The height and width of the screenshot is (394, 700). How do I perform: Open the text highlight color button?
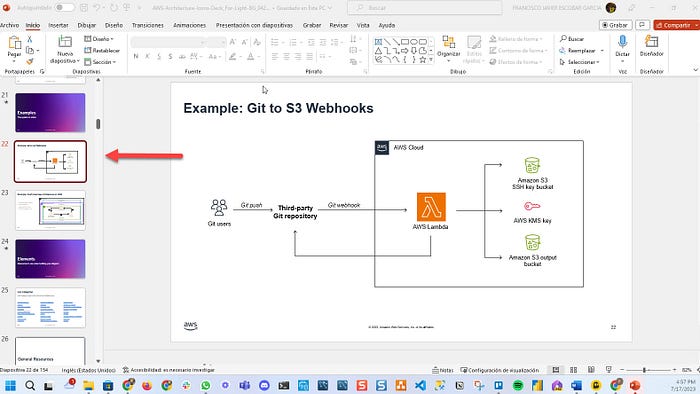233,56
